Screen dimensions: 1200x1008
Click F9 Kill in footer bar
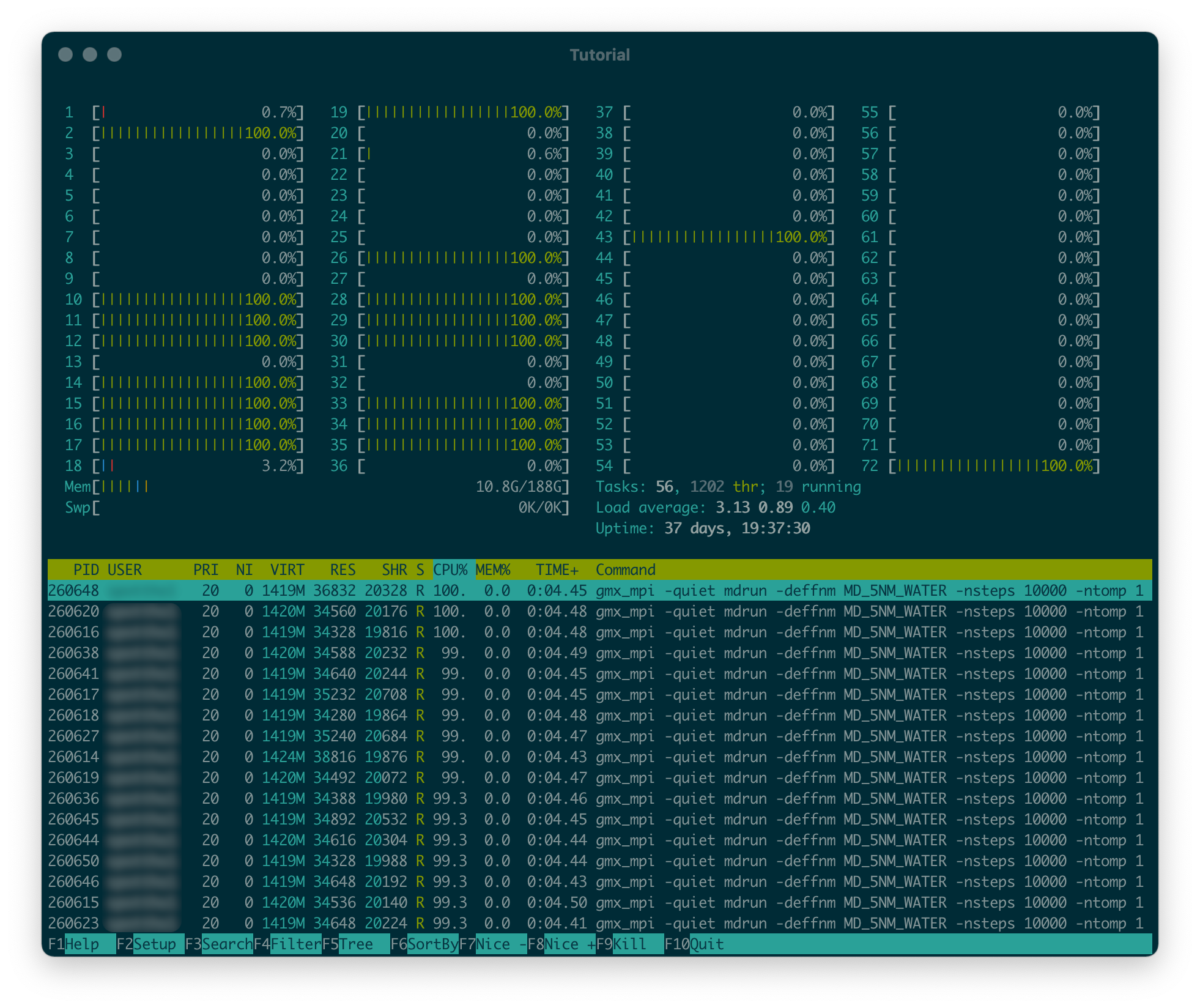[630, 944]
